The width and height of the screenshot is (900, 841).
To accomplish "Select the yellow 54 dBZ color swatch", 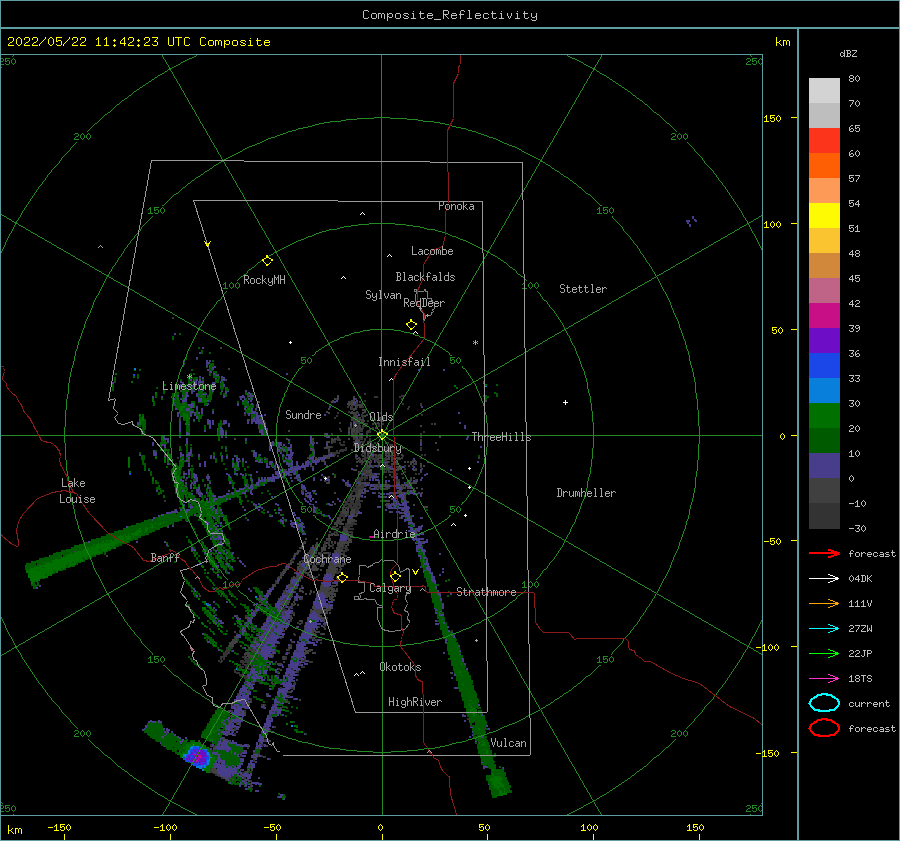I will pyautogui.click(x=824, y=215).
